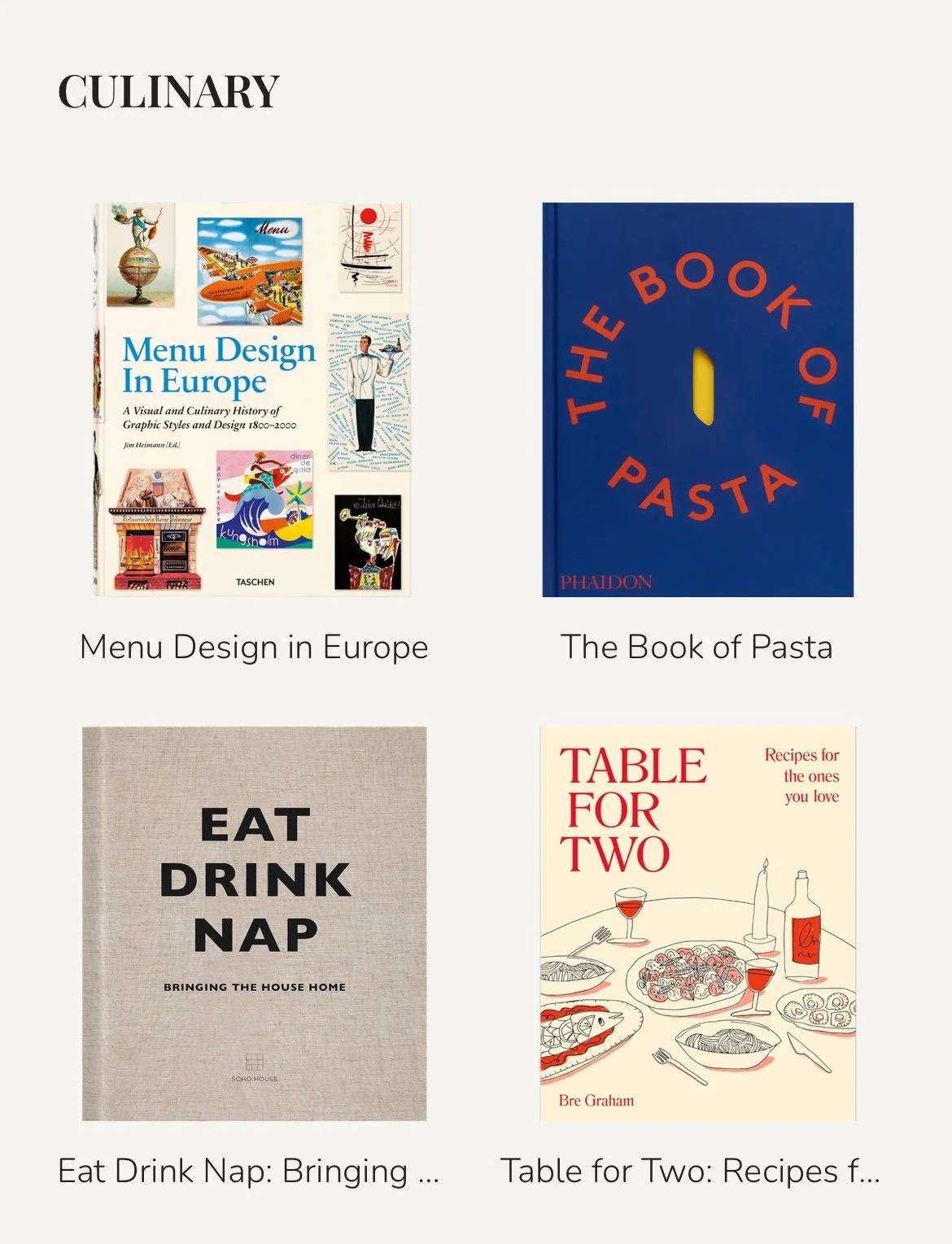Click the Recipes for the ones you love text
This screenshot has height=1244, width=952.
(801, 775)
